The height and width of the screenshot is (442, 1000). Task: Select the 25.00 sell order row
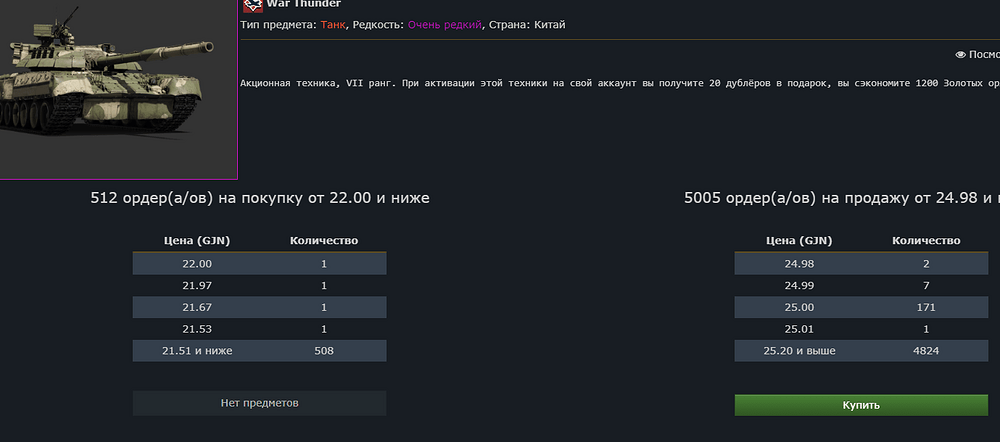(861, 307)
